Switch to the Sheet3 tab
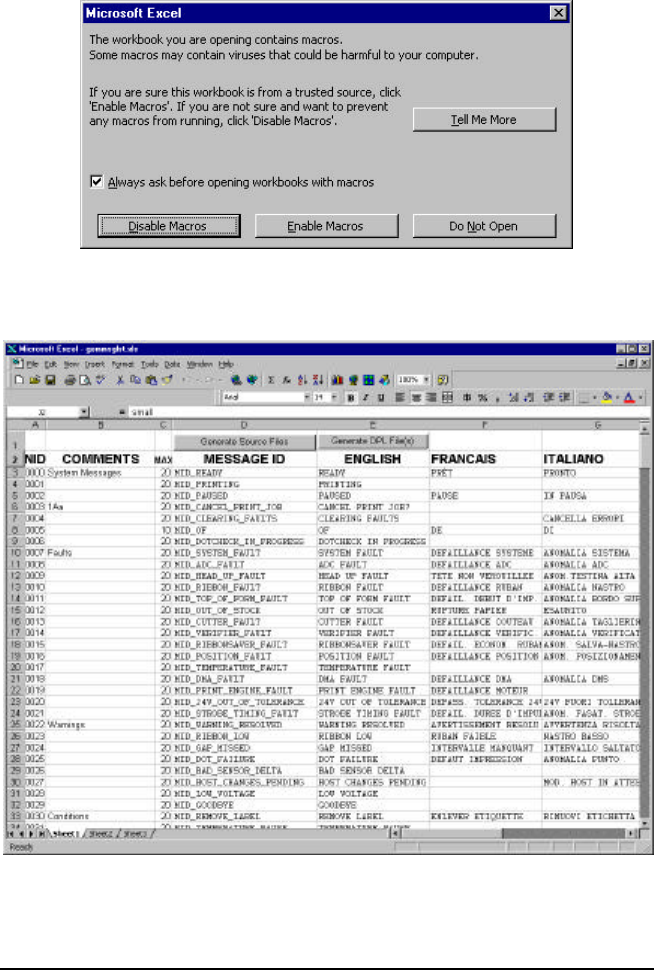This screenshot has height=970, width=654. (x=135, y=834)
